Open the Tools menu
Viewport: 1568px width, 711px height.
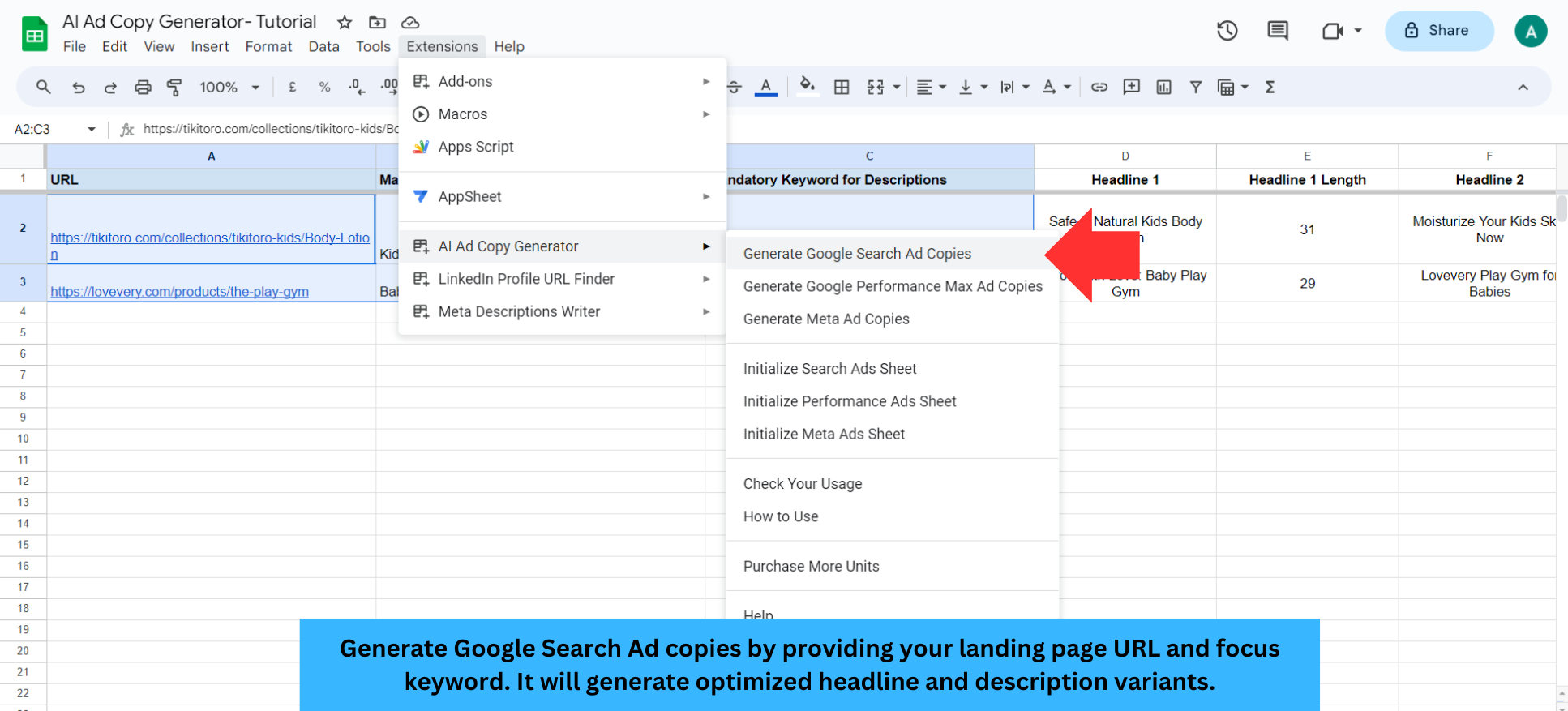coord(373,46)
